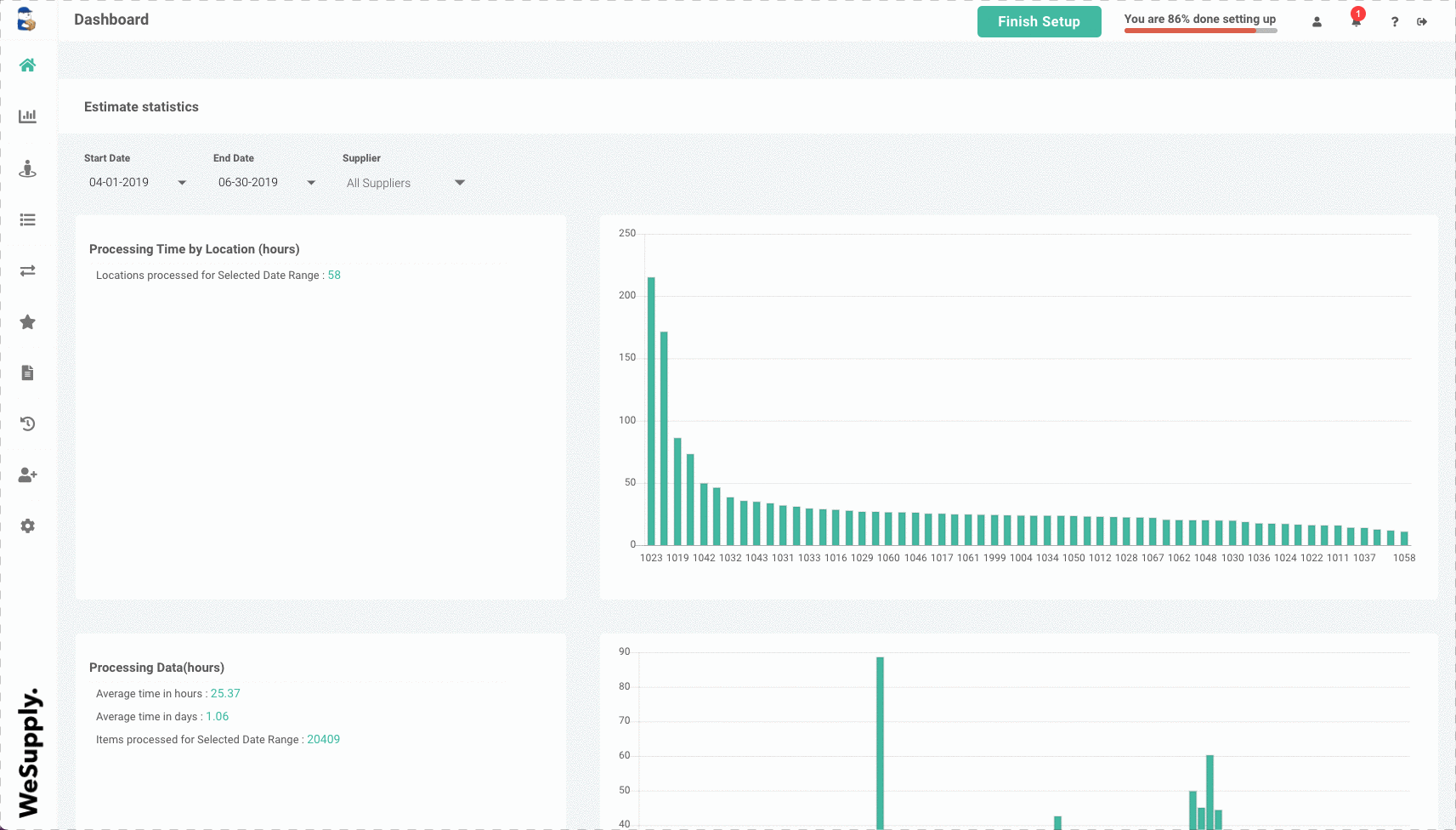Click the locations processed value 58

coord(334,275)
